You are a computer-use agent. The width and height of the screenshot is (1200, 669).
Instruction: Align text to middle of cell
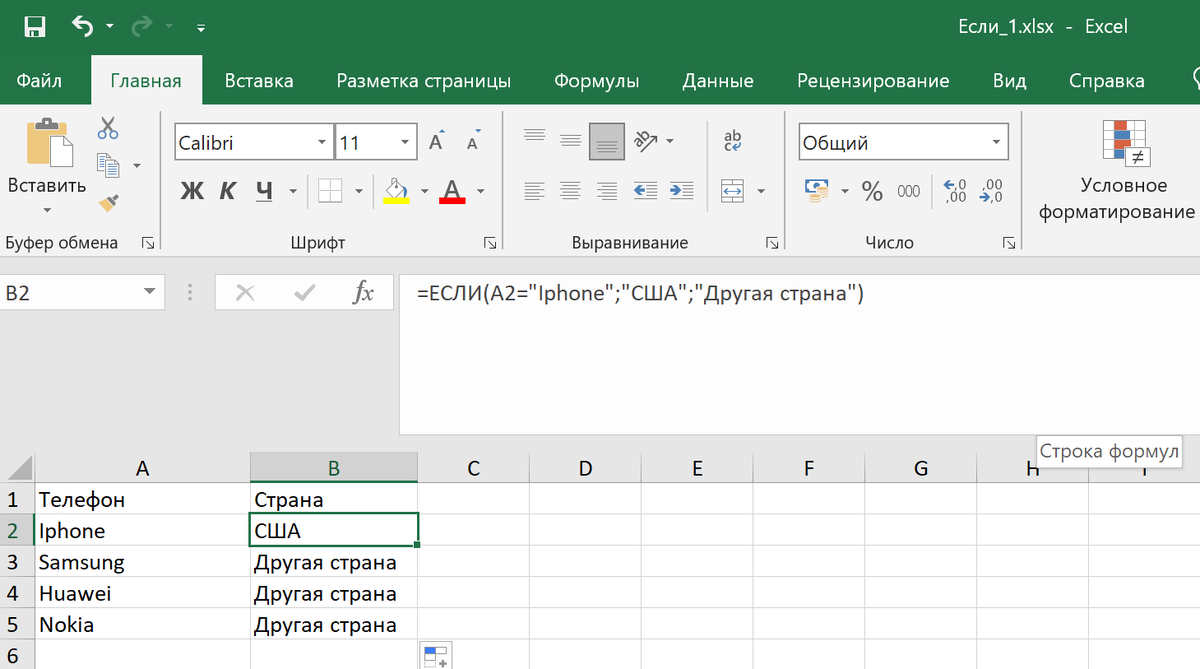coord(570,141)
